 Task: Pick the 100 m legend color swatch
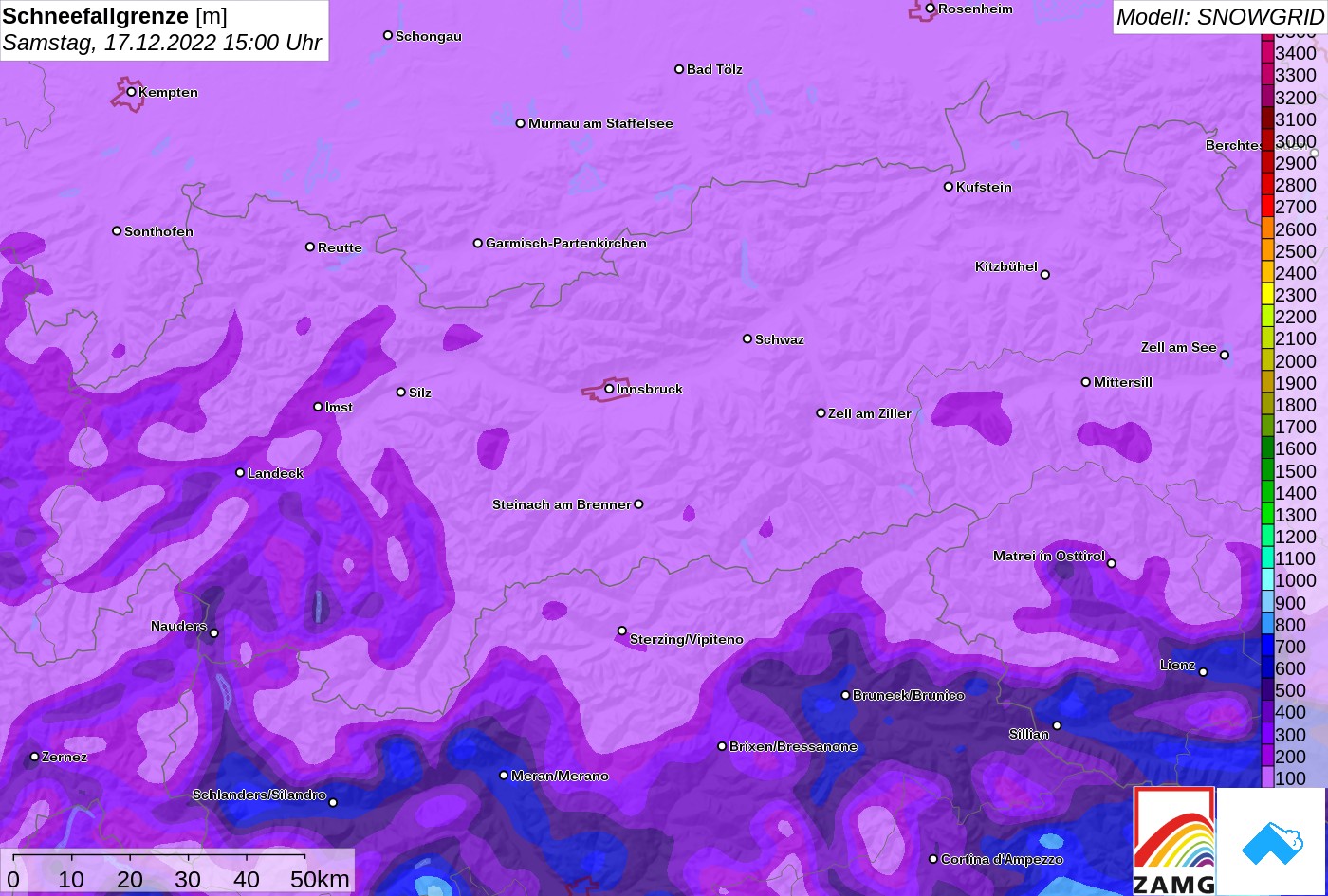[1267, 777]
